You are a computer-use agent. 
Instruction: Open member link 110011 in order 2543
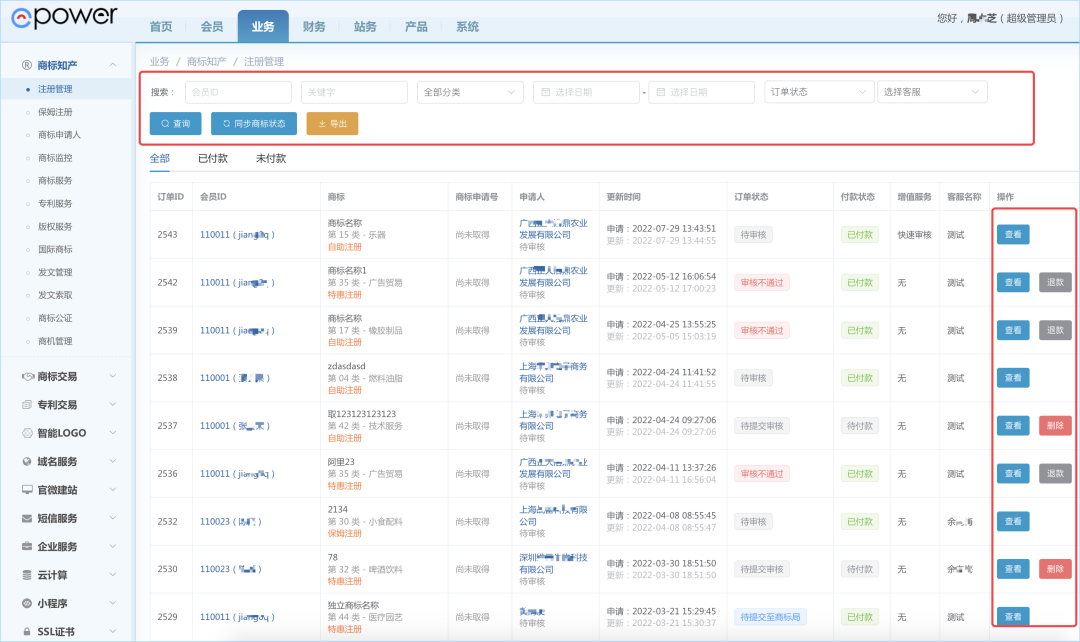tap(237, 235)
